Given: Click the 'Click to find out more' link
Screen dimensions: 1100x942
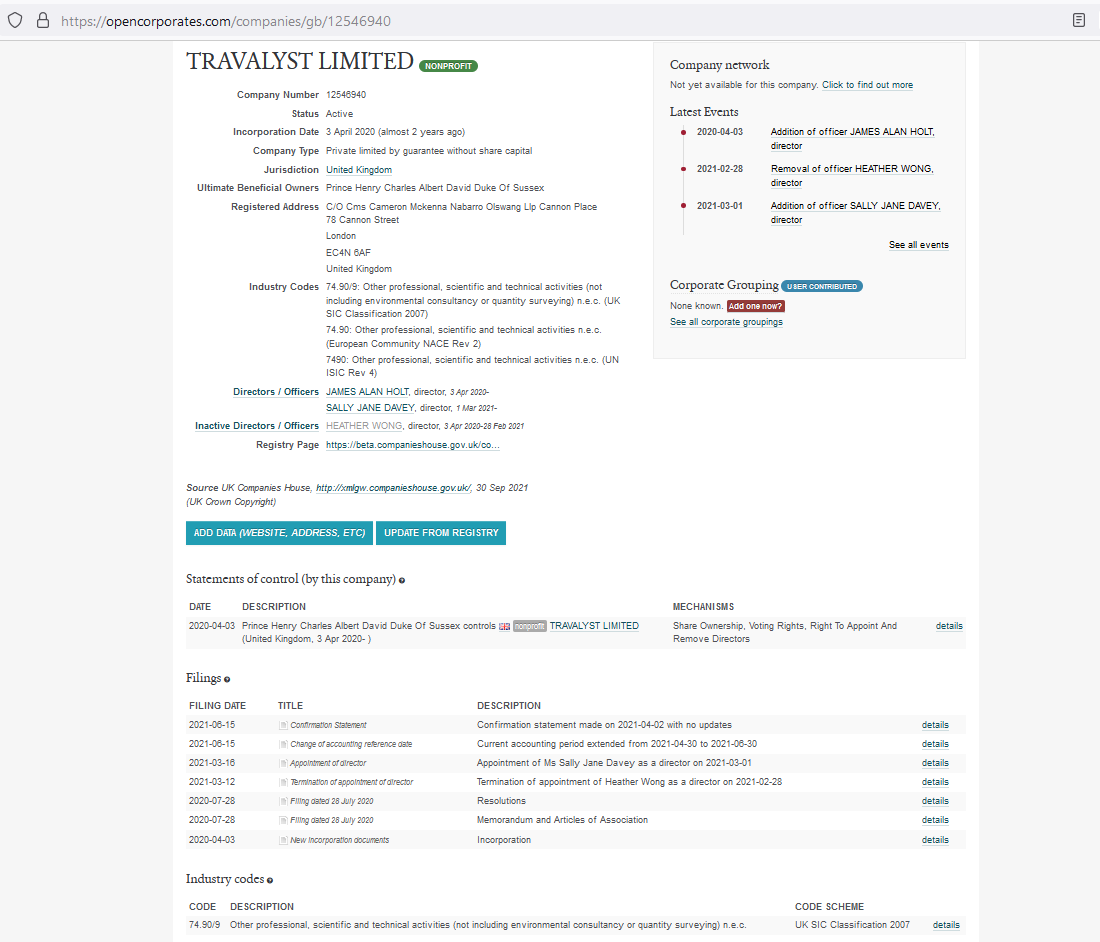Looking at the screenshot, I should click(x=867, y=85).
